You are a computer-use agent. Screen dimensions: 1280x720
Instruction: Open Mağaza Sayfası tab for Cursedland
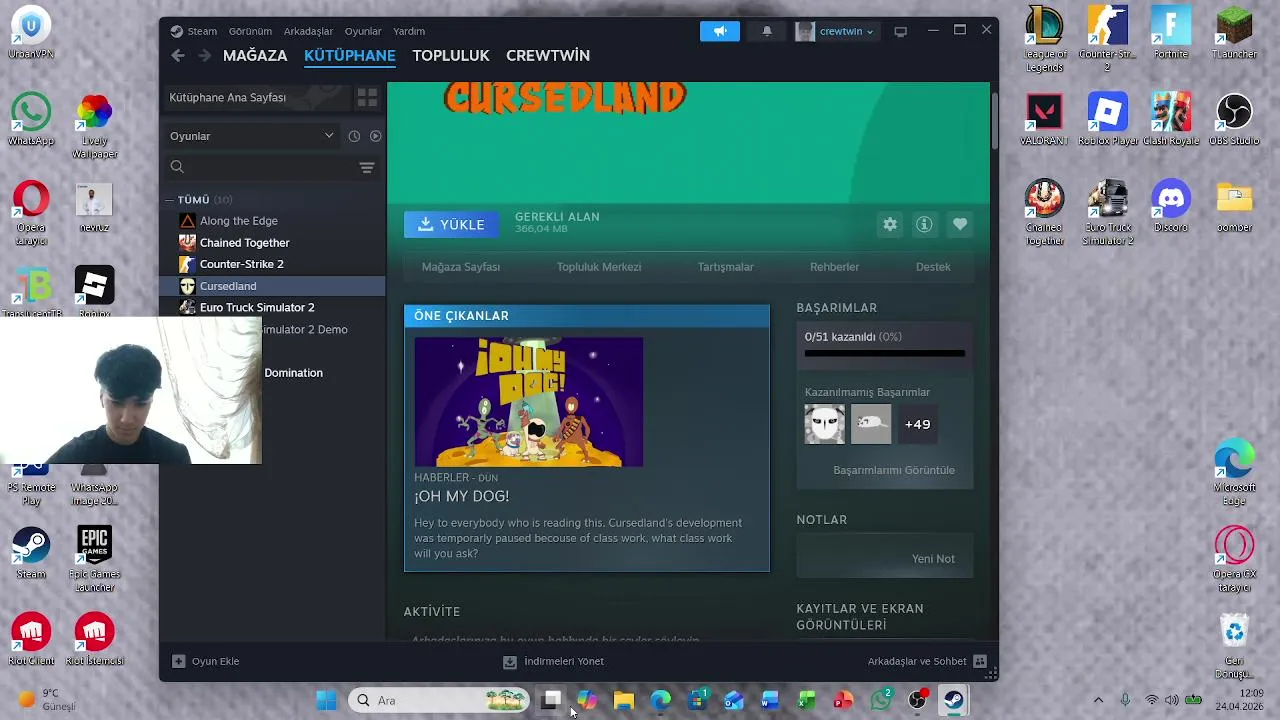click(x=461, y=267)
